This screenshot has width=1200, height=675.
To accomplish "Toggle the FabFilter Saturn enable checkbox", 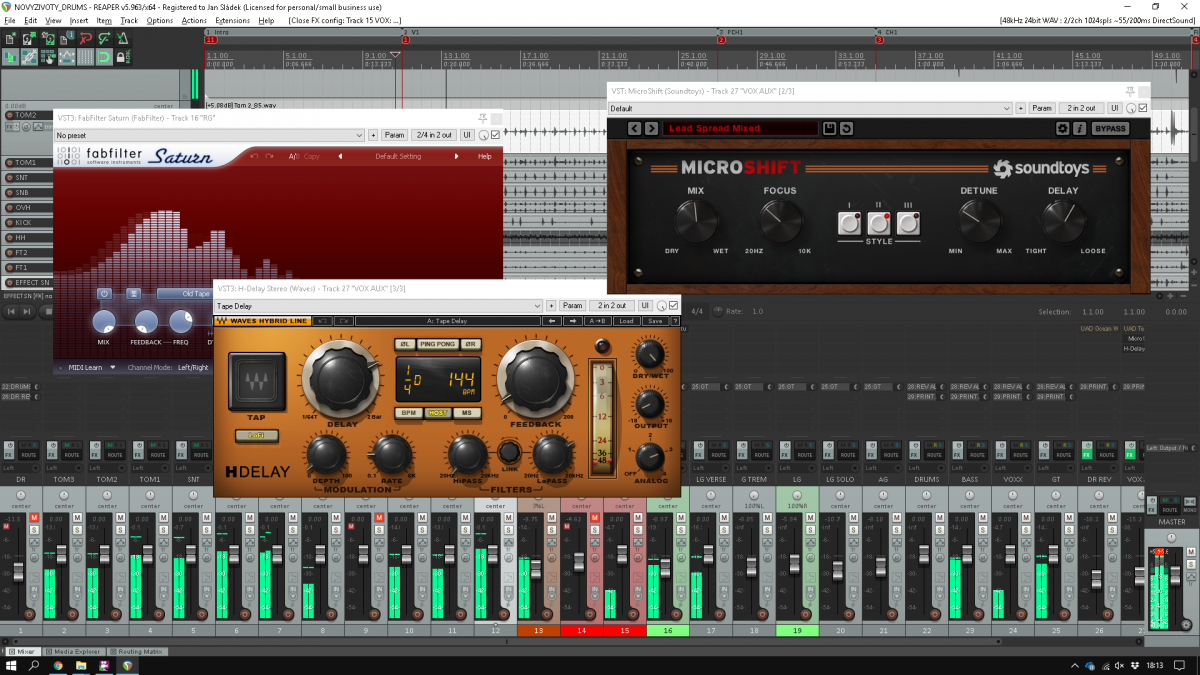I will pos(495,135).
